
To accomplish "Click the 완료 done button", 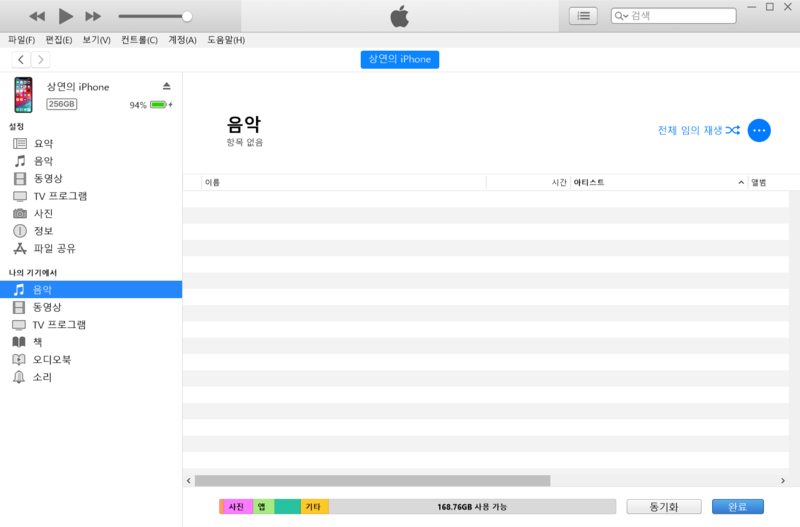I will tap(738, 507).
